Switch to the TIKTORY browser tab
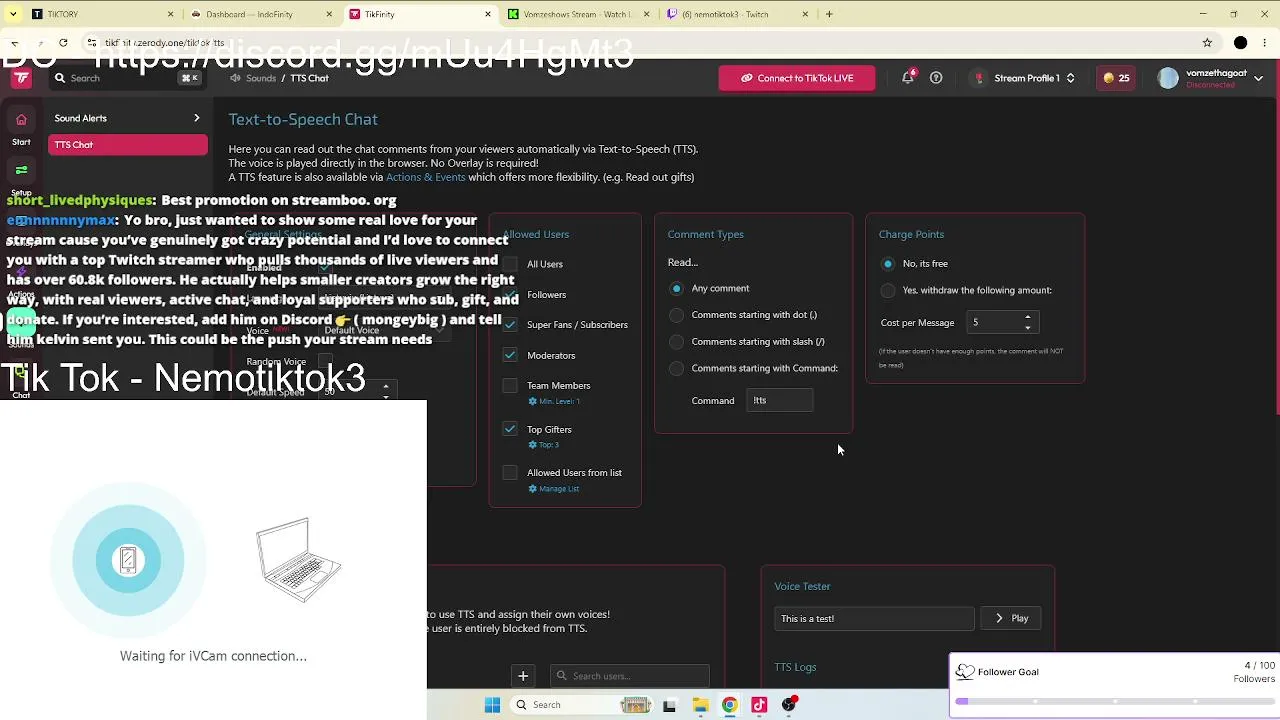The image size is (1280, 720). pyautogui.click(x=100, y=14)
